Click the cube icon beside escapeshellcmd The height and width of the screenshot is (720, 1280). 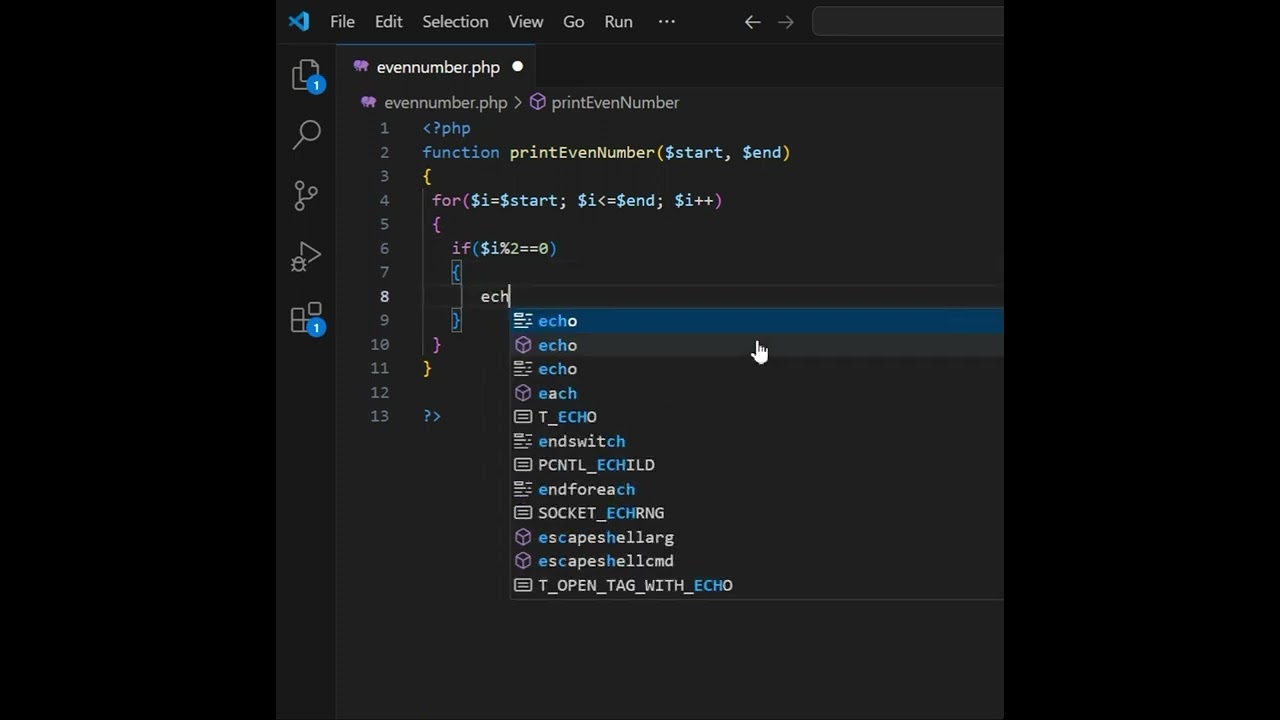[x=523, y=561]
